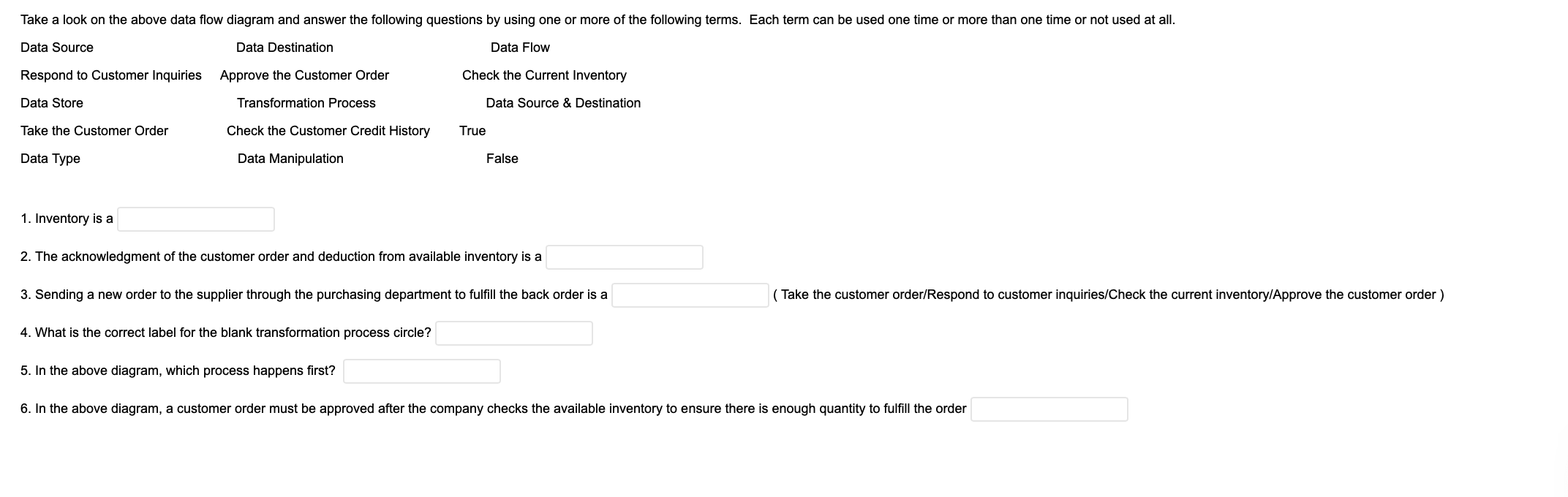1568x497 pixels.
Task: Click the answer box after acknowledgment question 2
Action: (624, 257)
